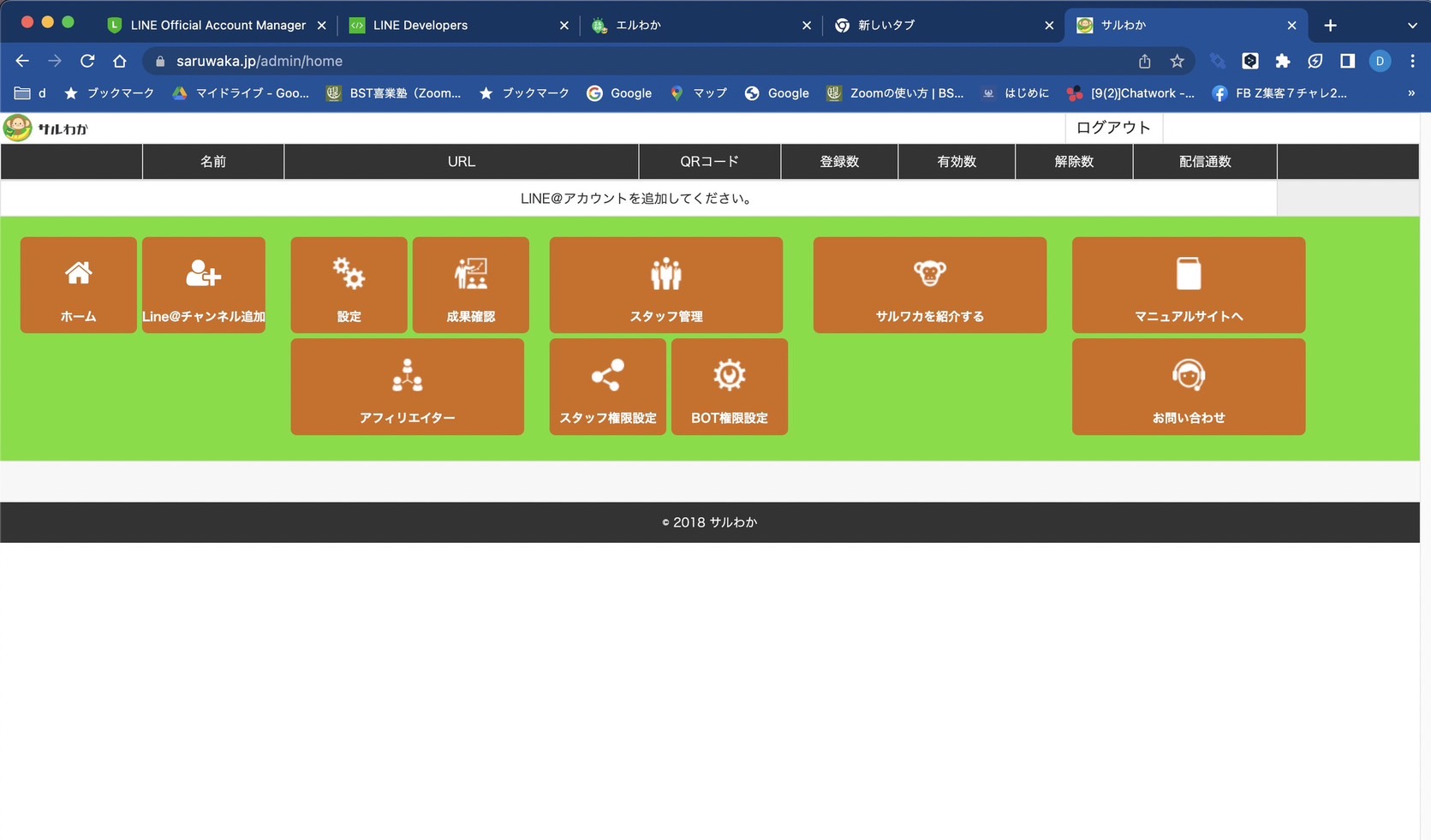Open the スタッフ権限設定 share-icon tile
The image size is (1431, 840).
pyautogui.click(x=608, y=387)
